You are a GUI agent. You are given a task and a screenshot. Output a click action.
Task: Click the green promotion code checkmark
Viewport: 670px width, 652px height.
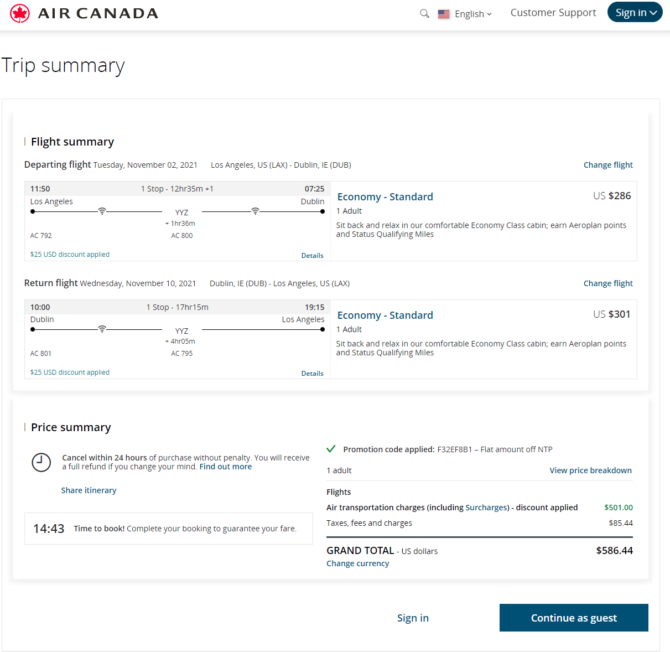point(331,450)
